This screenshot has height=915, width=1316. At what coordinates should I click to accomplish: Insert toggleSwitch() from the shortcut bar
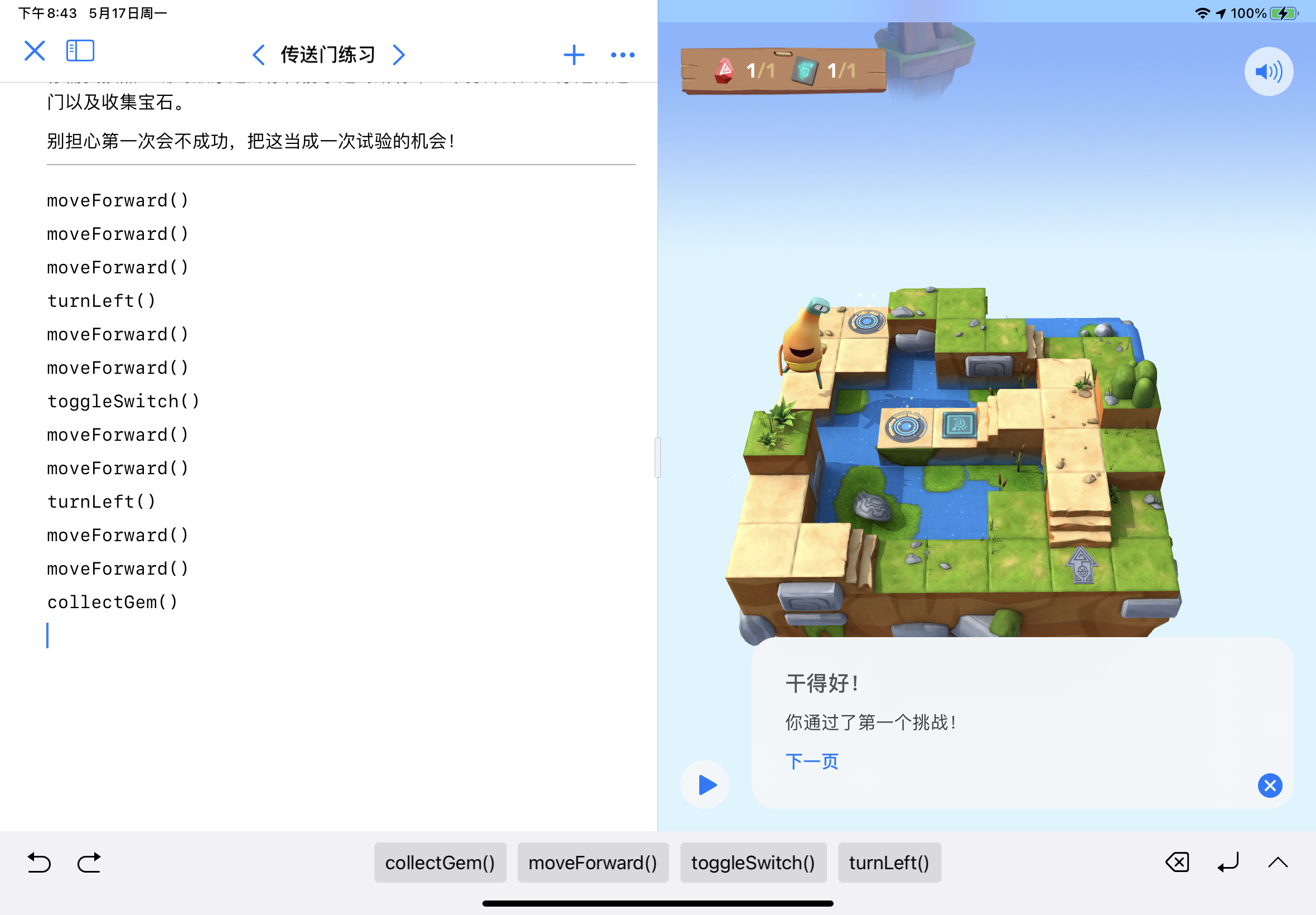(753, 862)
